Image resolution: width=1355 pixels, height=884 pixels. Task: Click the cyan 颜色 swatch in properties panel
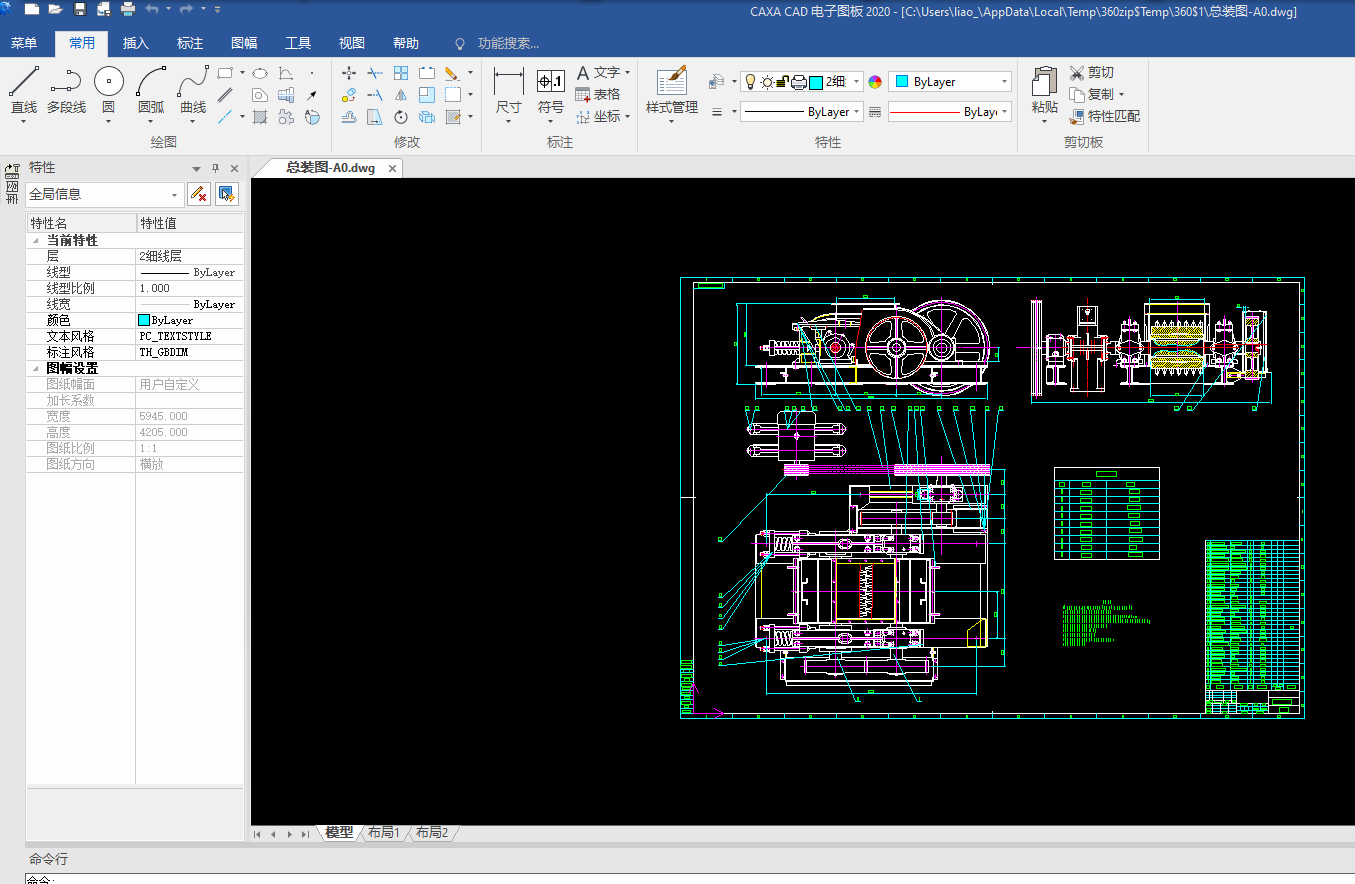(x=144, y=320)
